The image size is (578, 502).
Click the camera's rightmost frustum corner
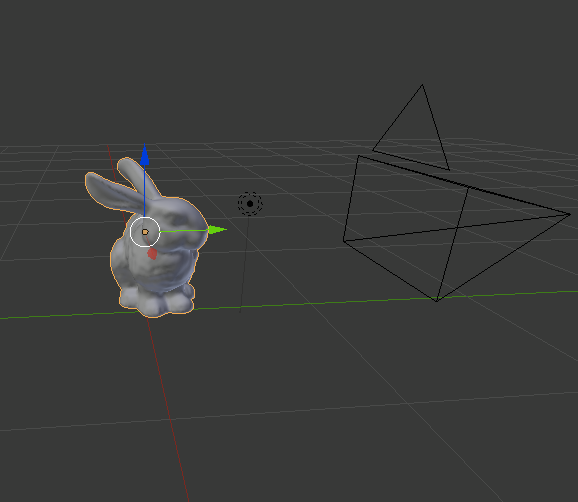click(x=570, y=214)
